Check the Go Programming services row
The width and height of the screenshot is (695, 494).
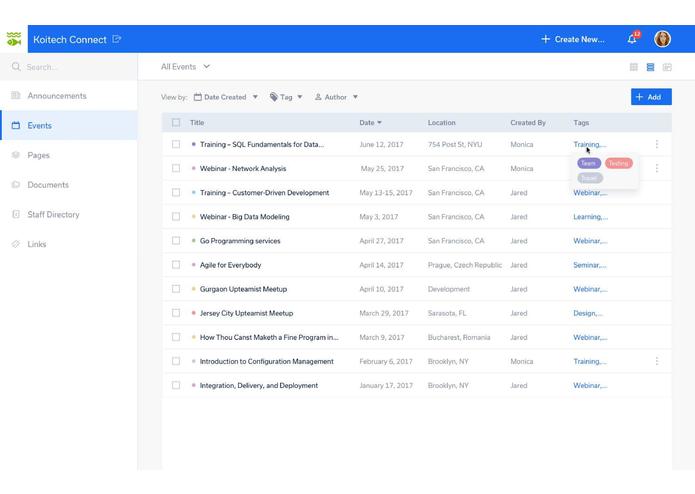tap(176, 241)
